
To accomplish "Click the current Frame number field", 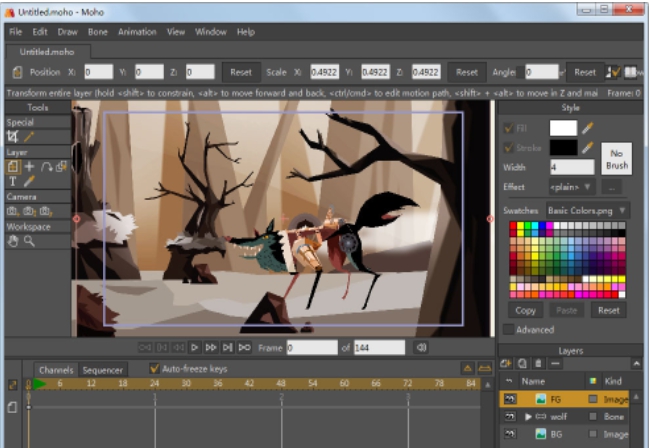I will 312,348.
